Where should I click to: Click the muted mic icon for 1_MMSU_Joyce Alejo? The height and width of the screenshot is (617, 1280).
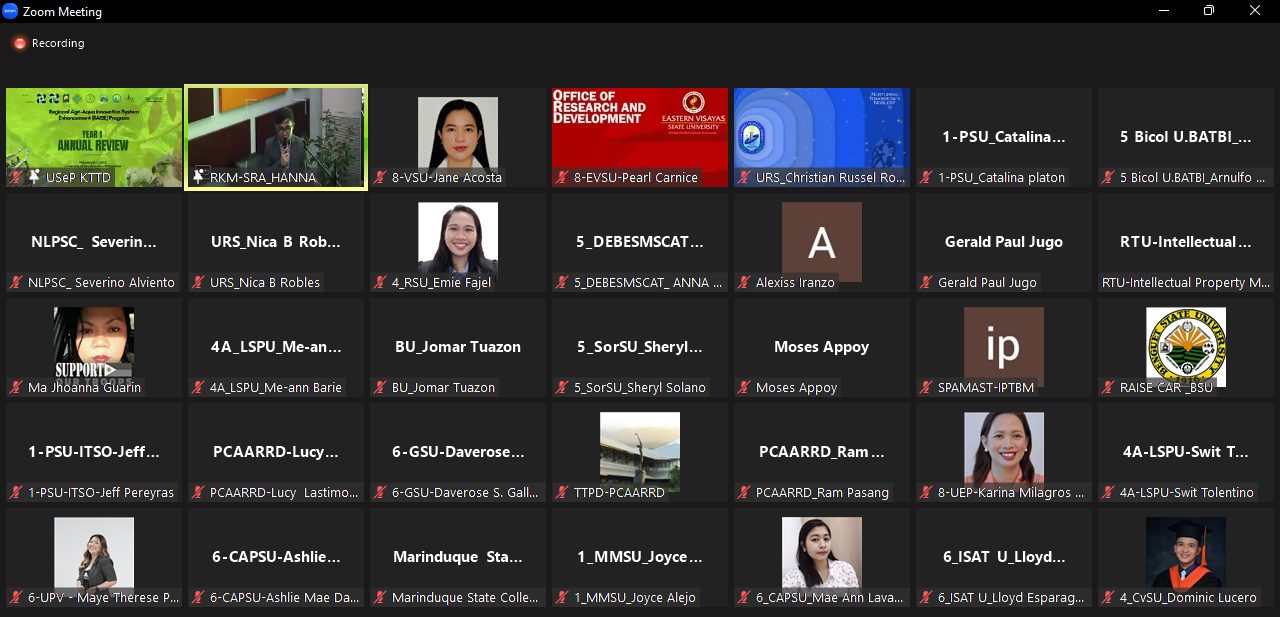563,598
